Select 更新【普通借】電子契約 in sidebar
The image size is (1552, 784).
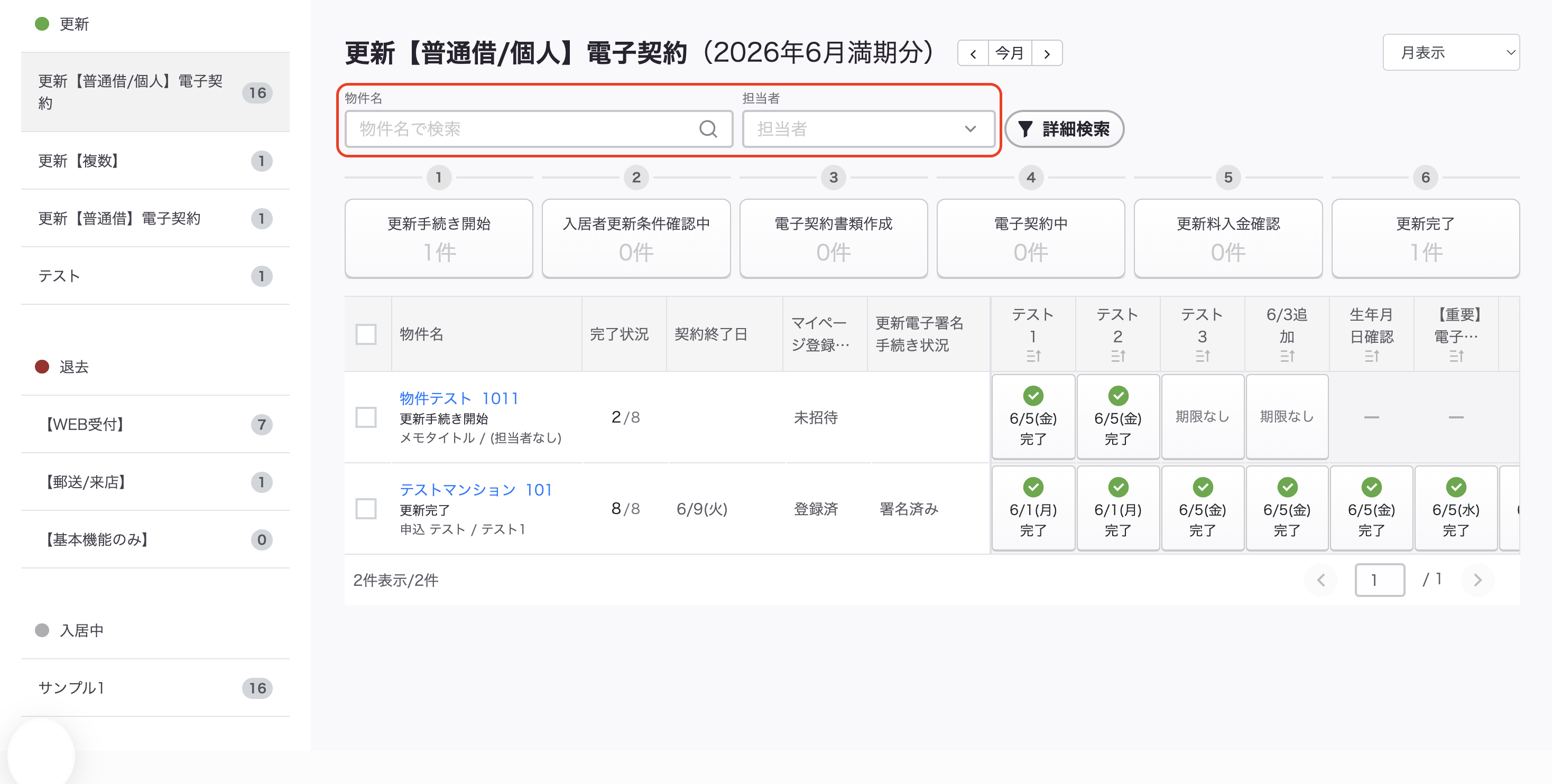tap(155, 218)
